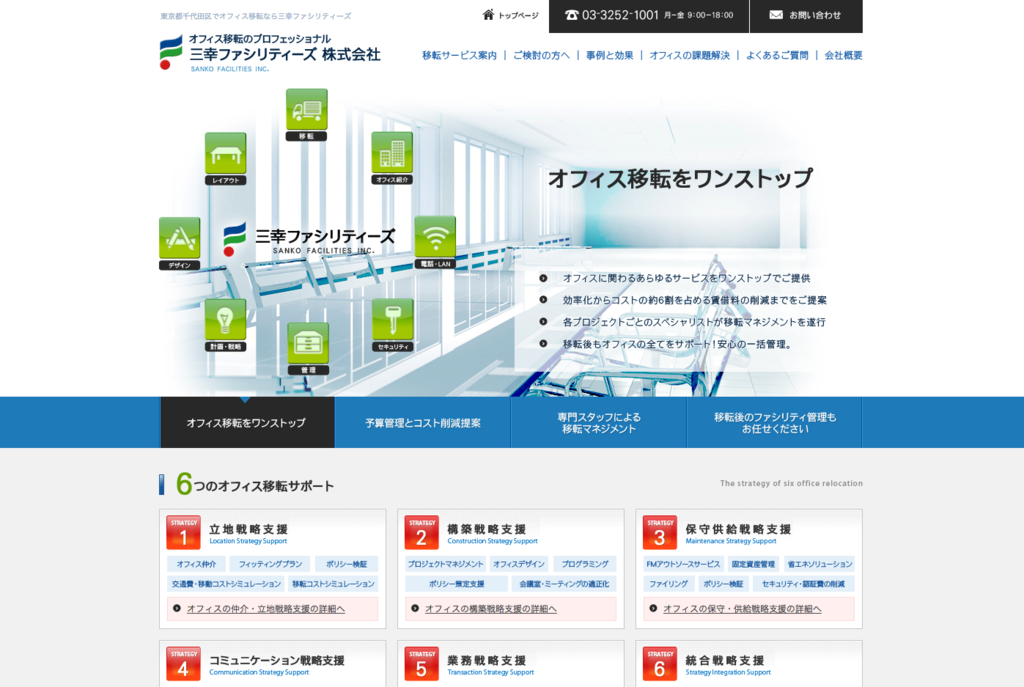Screen dimensions: 1024x687
Task: Click the プログラミング tag
Action: coord(585,564)
